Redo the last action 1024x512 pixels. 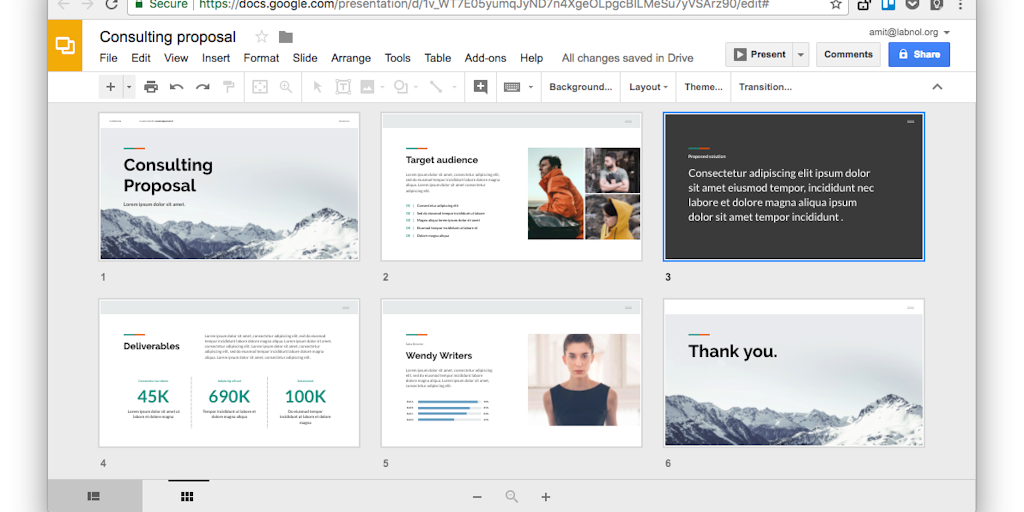coord(202,87)
